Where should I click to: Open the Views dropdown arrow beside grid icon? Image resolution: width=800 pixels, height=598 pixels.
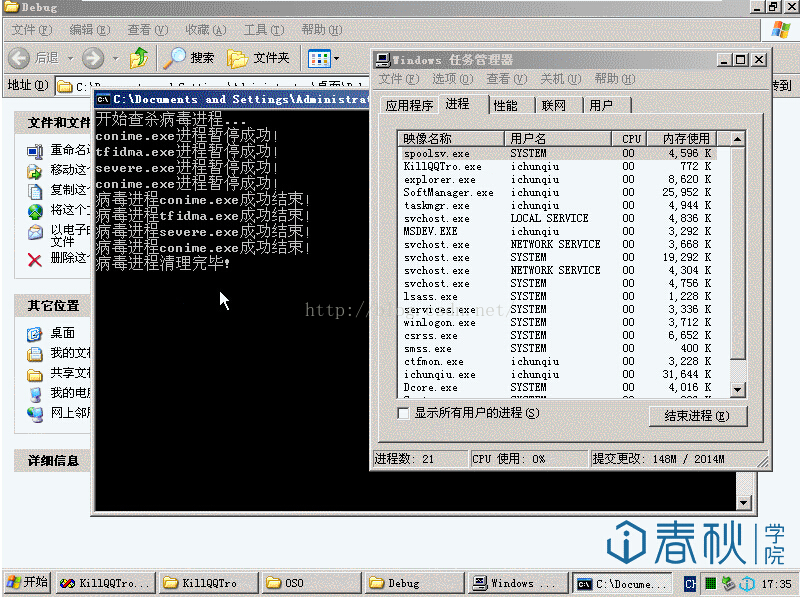click(x=337, y=59)
